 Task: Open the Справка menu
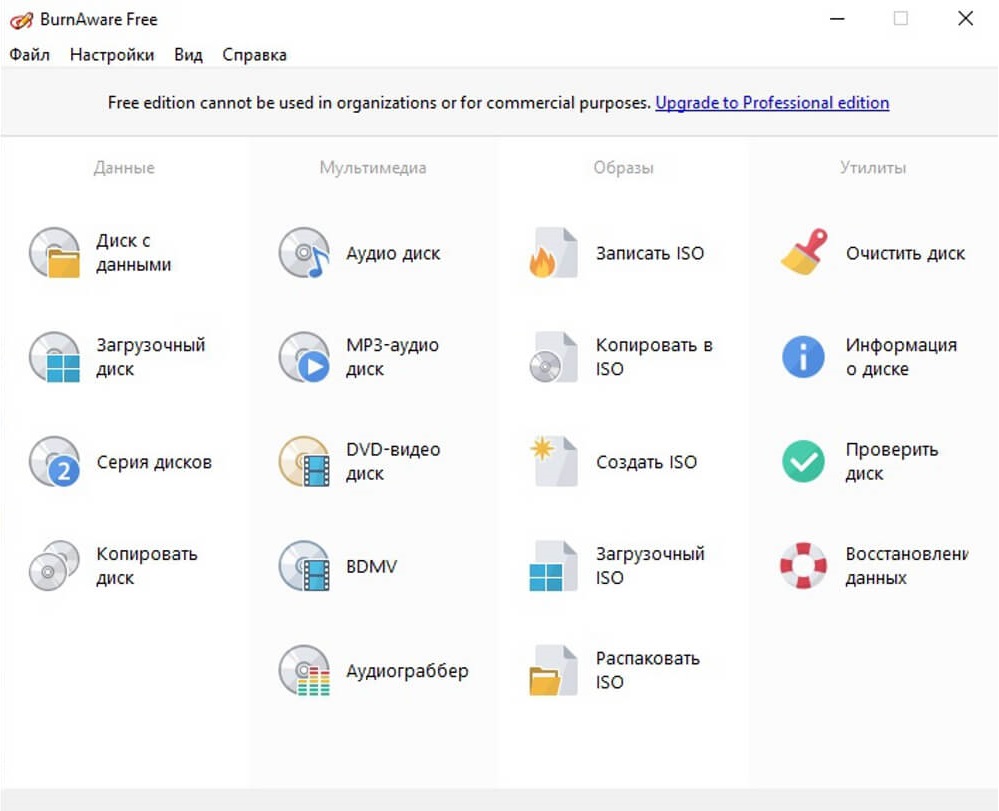[254, 55]
